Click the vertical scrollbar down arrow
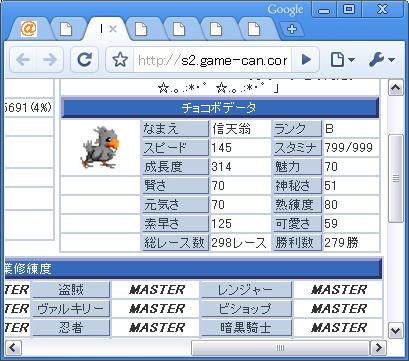Viewport: 409px width, 361px height. coord(396,331)
